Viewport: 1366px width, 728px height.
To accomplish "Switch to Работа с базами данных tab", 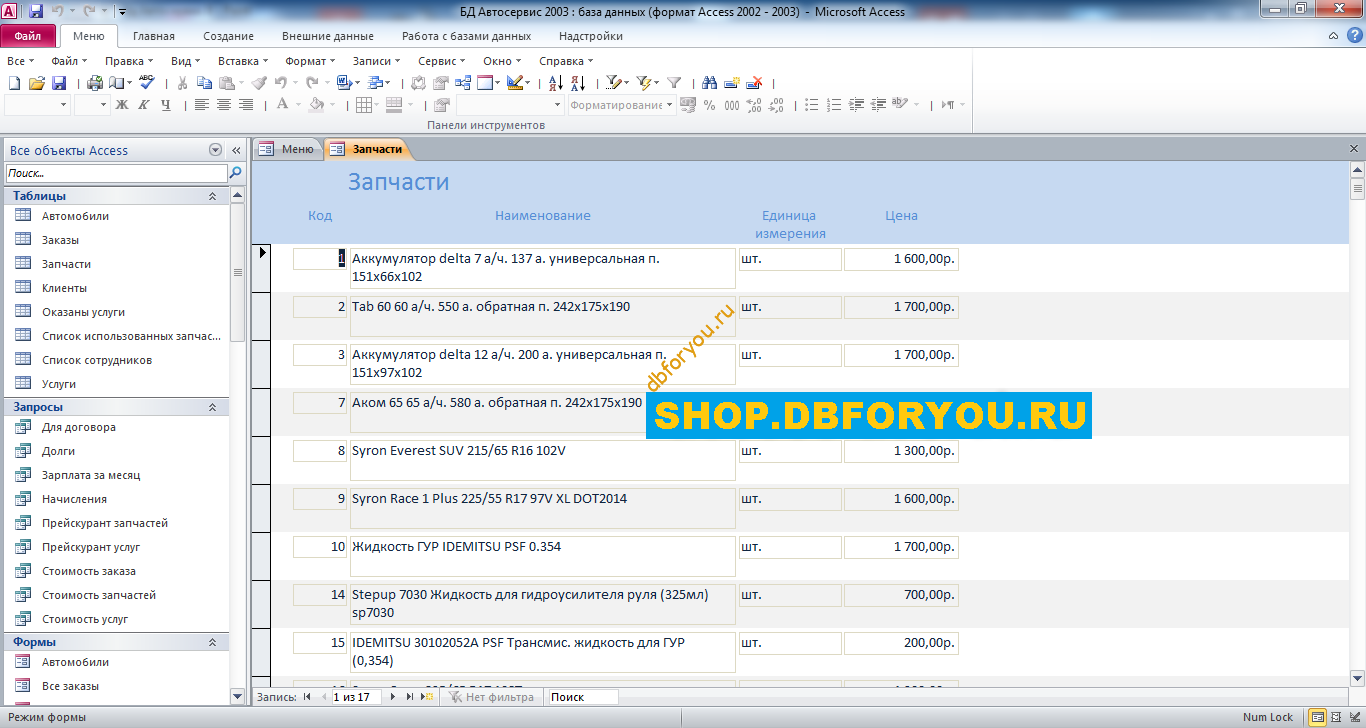I will (x=466, y=36).
